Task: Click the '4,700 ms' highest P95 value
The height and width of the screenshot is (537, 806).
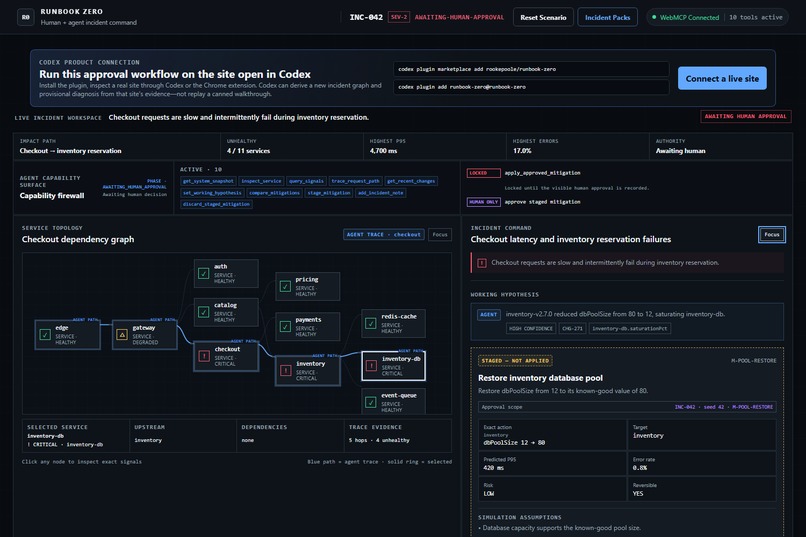Action: (x=383, y=151)
